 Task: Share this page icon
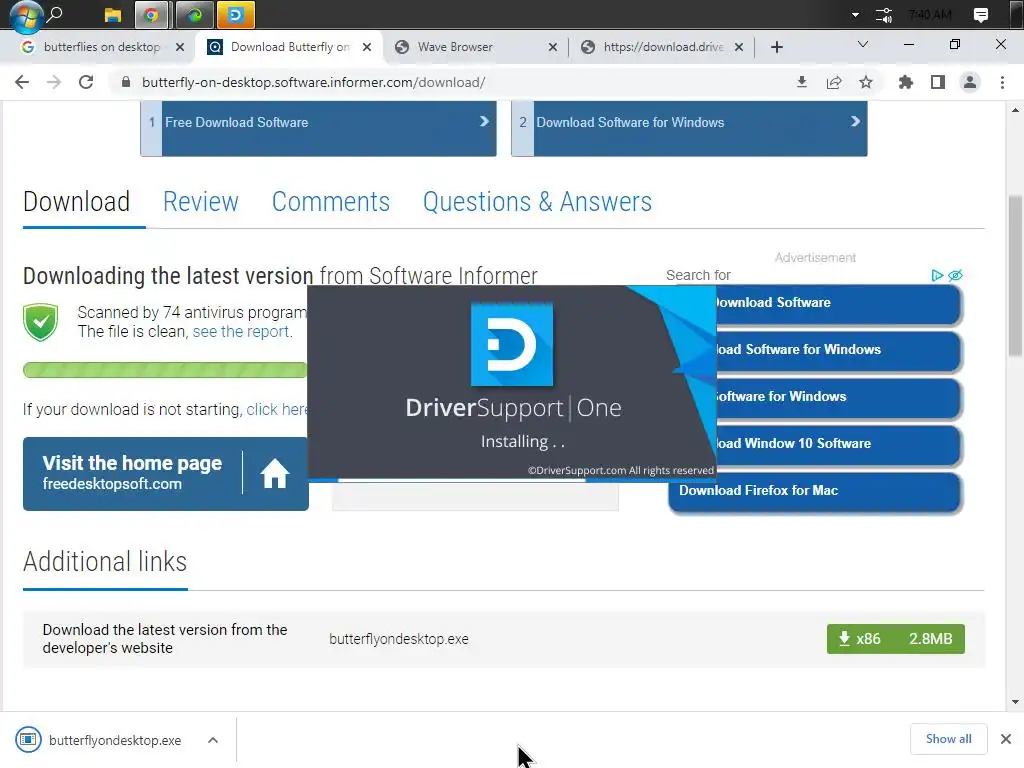coord(834,82)
